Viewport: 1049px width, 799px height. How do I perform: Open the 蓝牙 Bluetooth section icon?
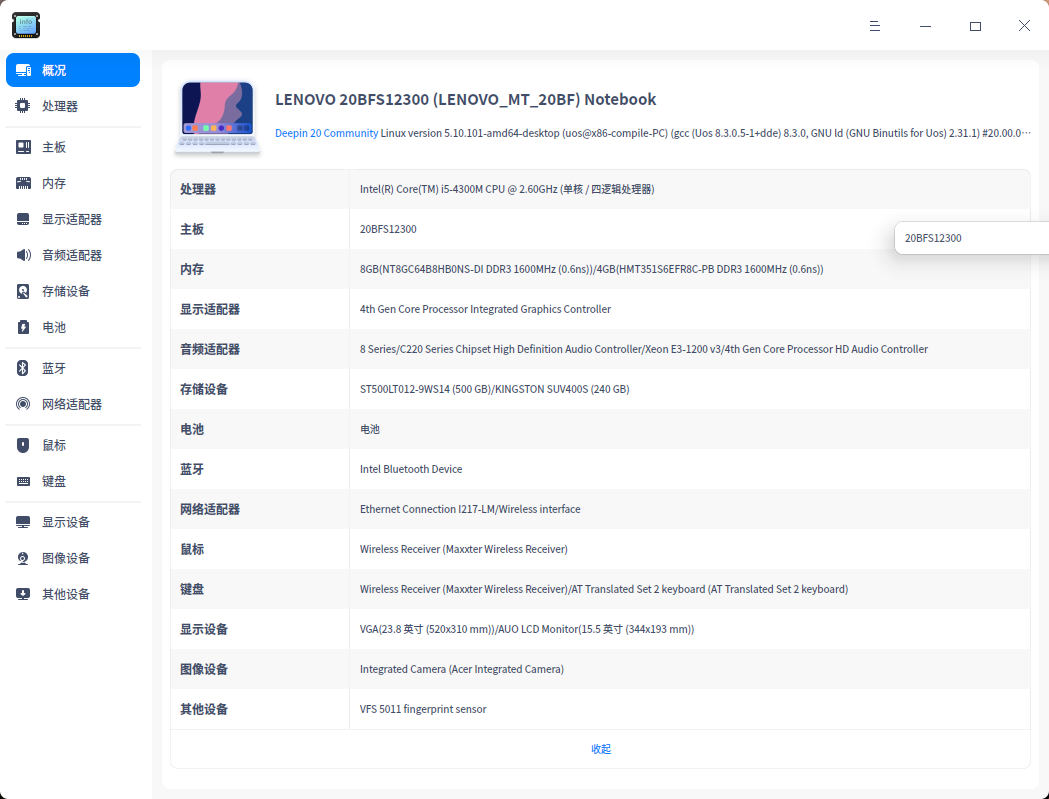click(x=22, y=368)
